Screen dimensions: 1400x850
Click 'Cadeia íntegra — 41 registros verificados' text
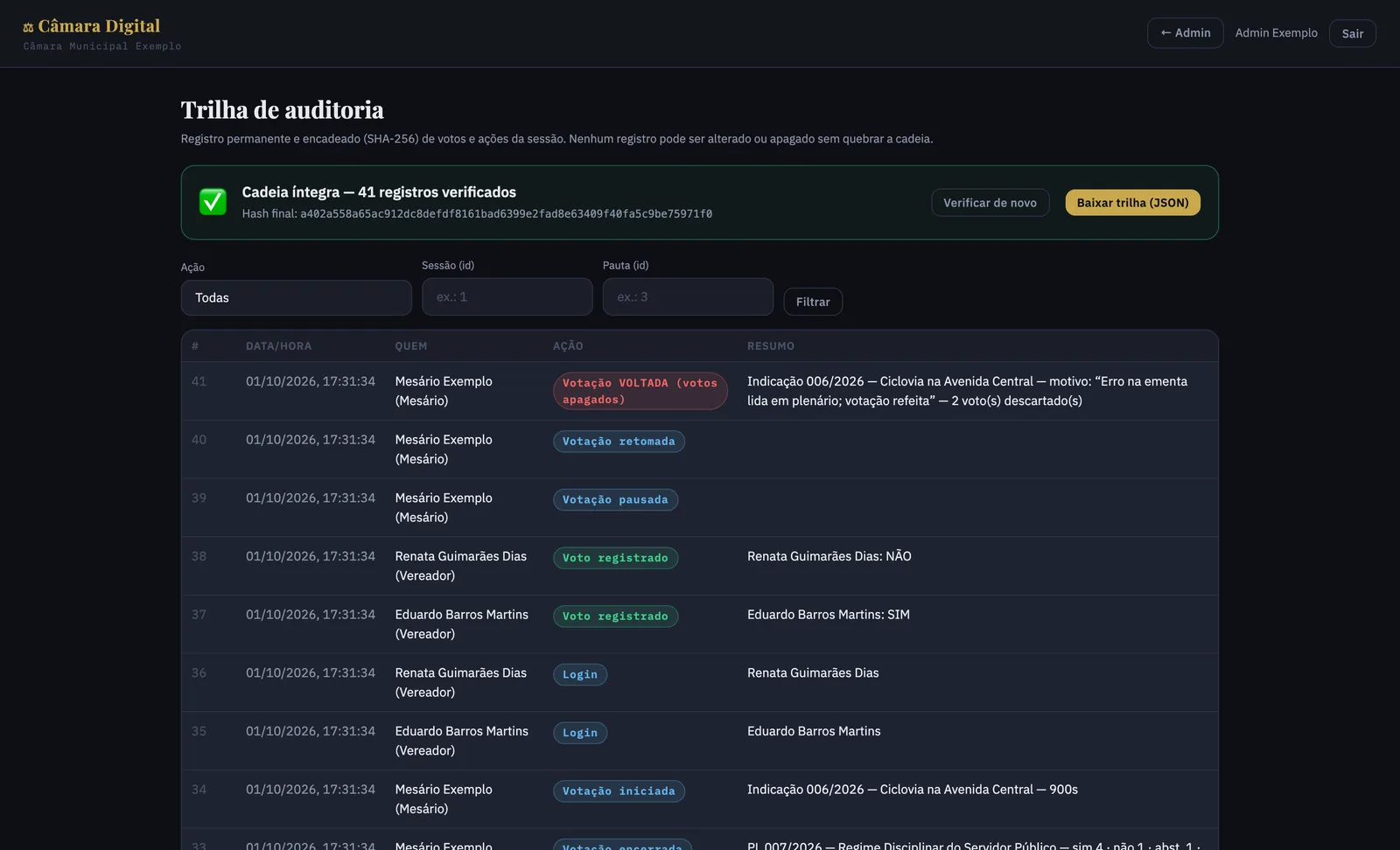(x=379, y=192)
